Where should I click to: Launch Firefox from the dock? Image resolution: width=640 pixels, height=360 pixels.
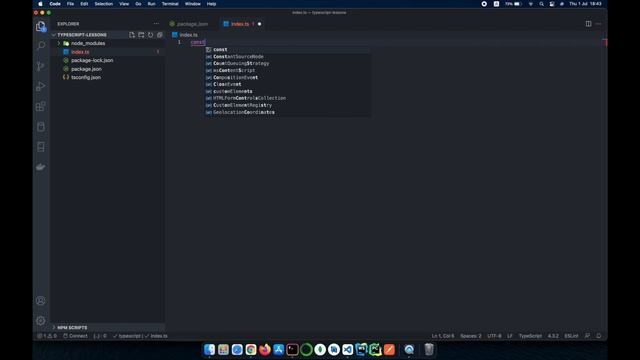pyautogui.click(x=265, y=349)
